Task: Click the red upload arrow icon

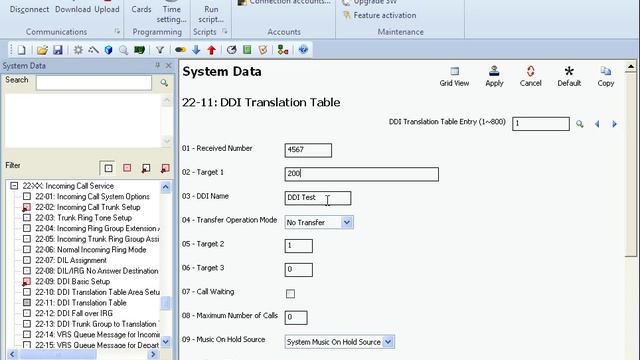Action: pos(211,50)
